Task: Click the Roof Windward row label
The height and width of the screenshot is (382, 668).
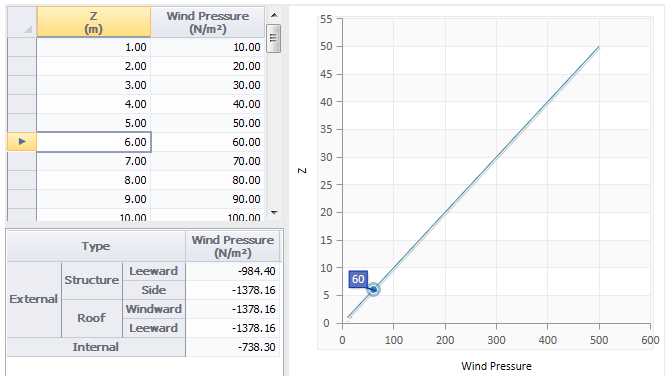Action: (154, 309)
